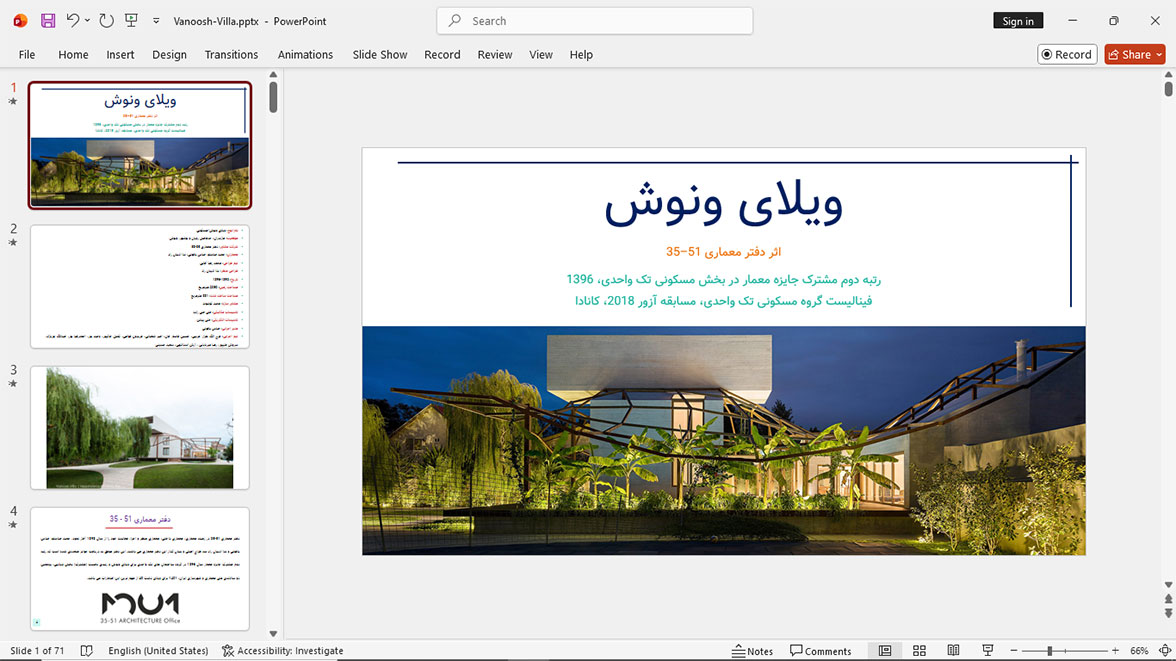Toggle Normal view button in status bar
The width and height of the screenshot is (1176, 661).
point(885,650)
